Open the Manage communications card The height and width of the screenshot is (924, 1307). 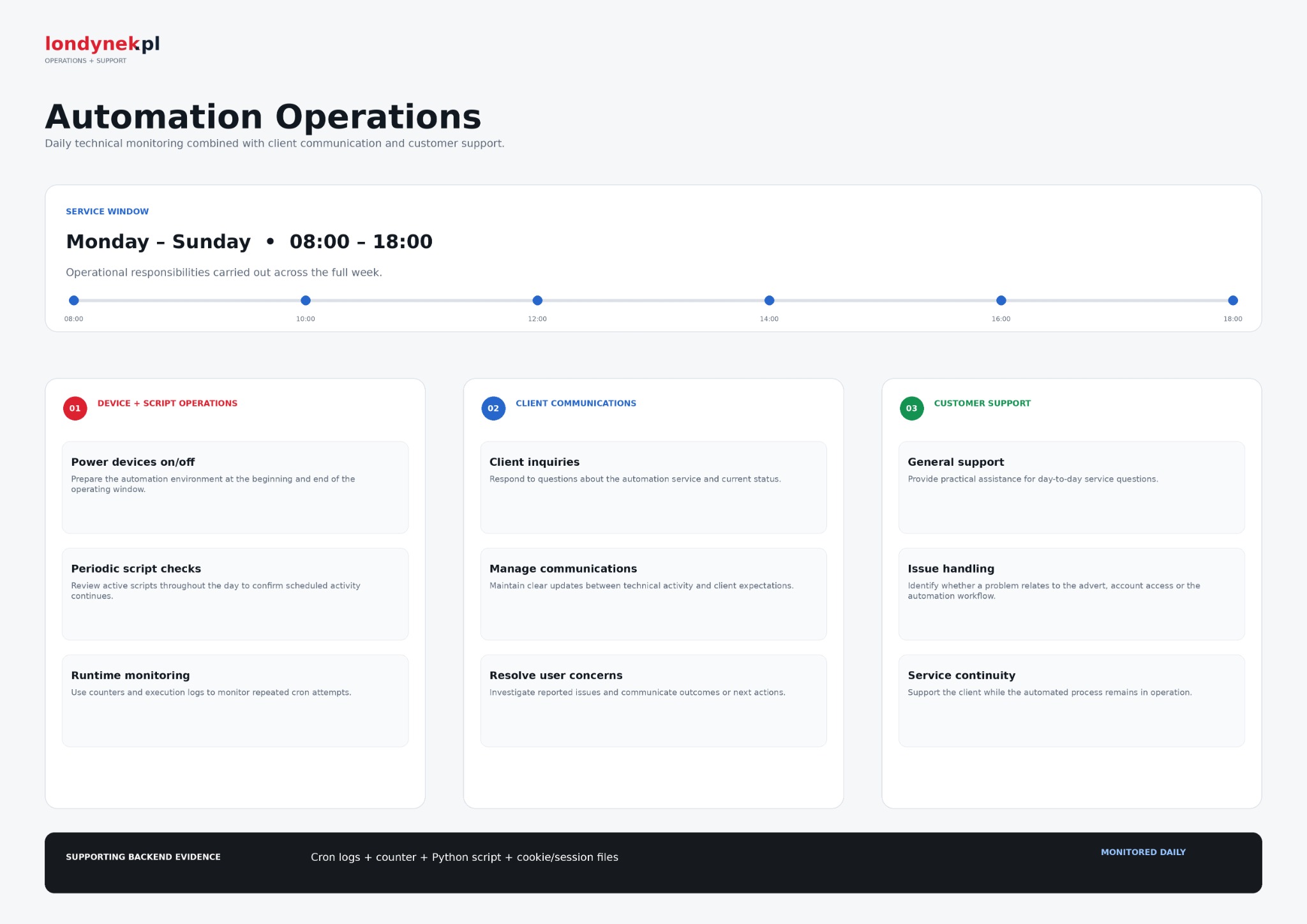pyautogui.click(x=653, y=594)
